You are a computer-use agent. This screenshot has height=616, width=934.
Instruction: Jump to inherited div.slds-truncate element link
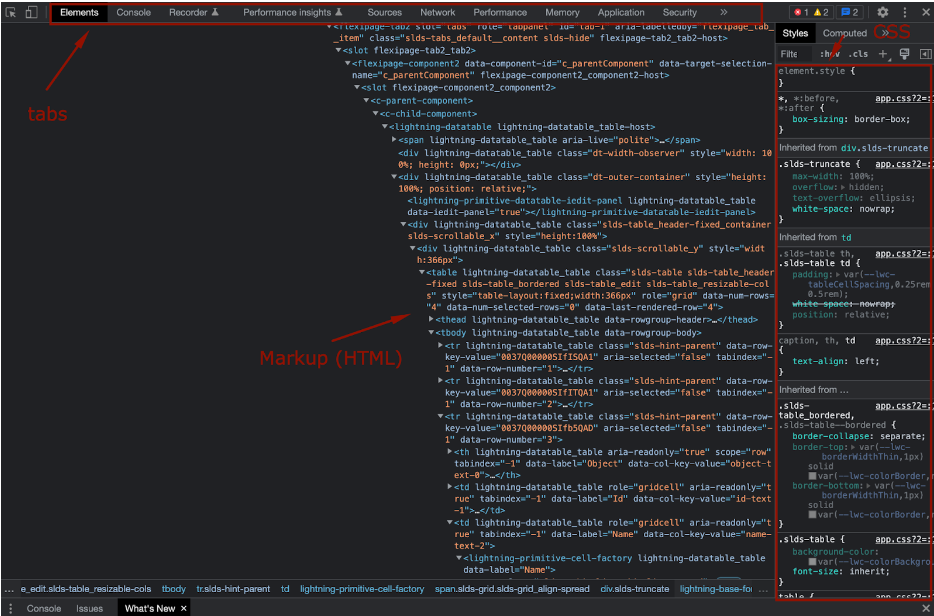point(885,148)
